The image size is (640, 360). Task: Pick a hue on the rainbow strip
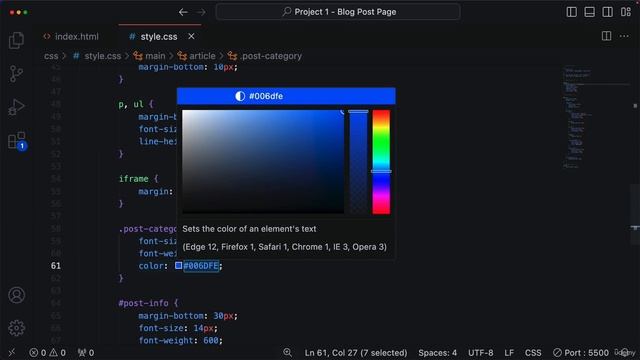click(381, 162)
